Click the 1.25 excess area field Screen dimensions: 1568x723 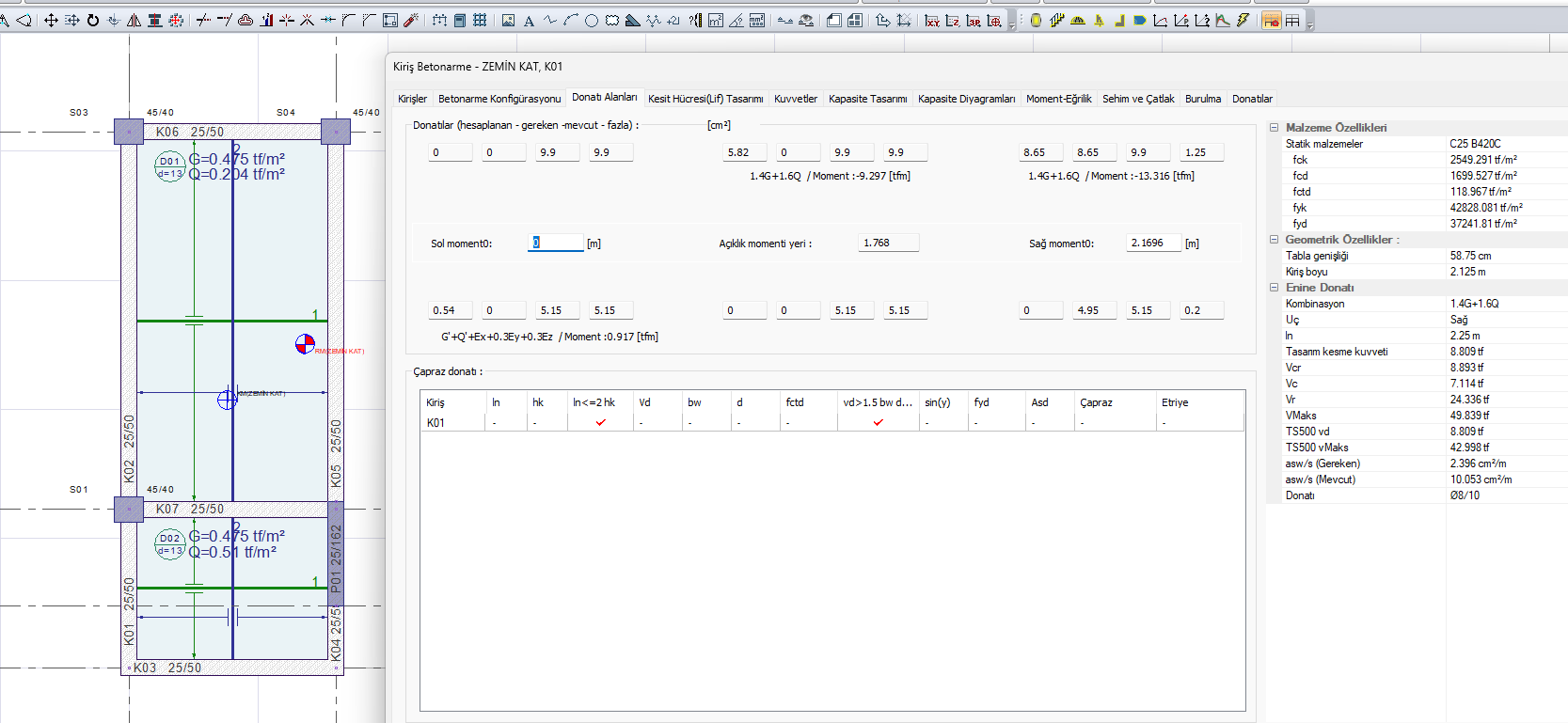point(1202,152)
